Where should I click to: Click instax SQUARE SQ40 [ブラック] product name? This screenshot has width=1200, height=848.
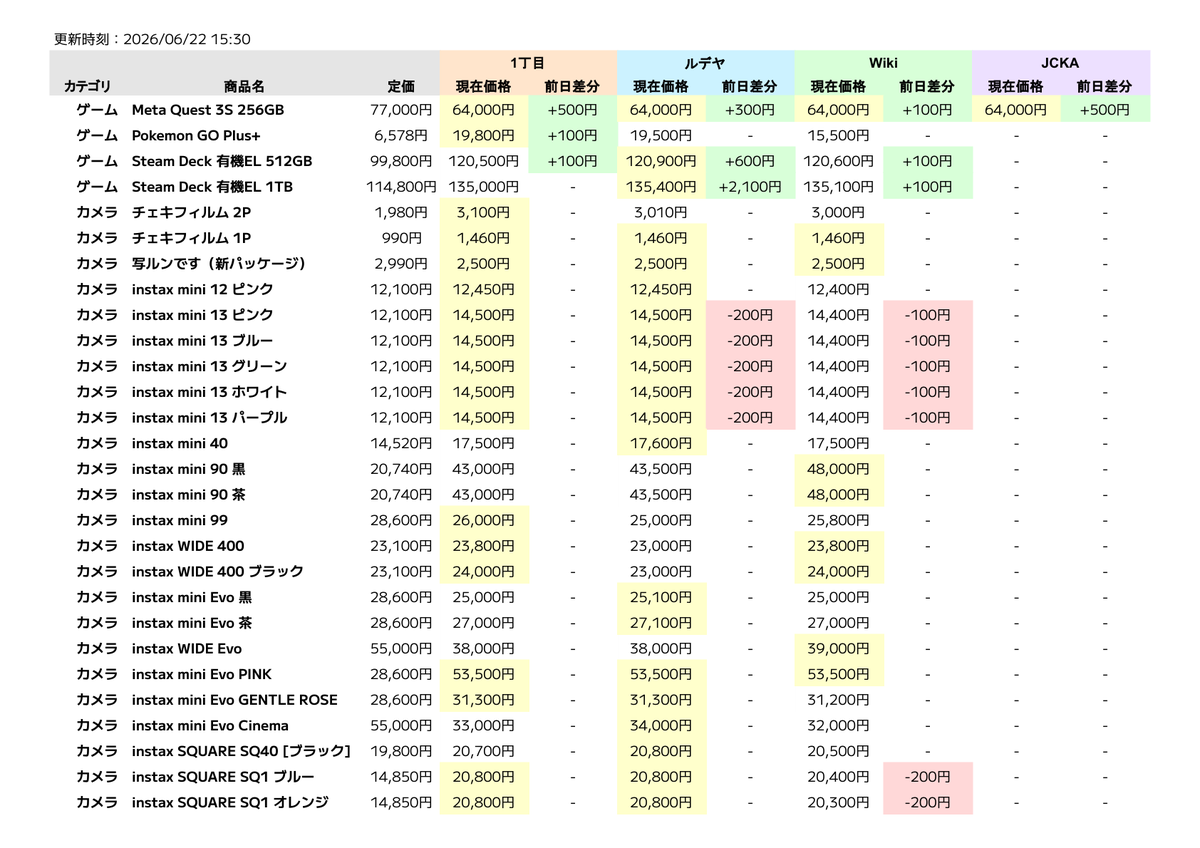[x=241, y=751]
